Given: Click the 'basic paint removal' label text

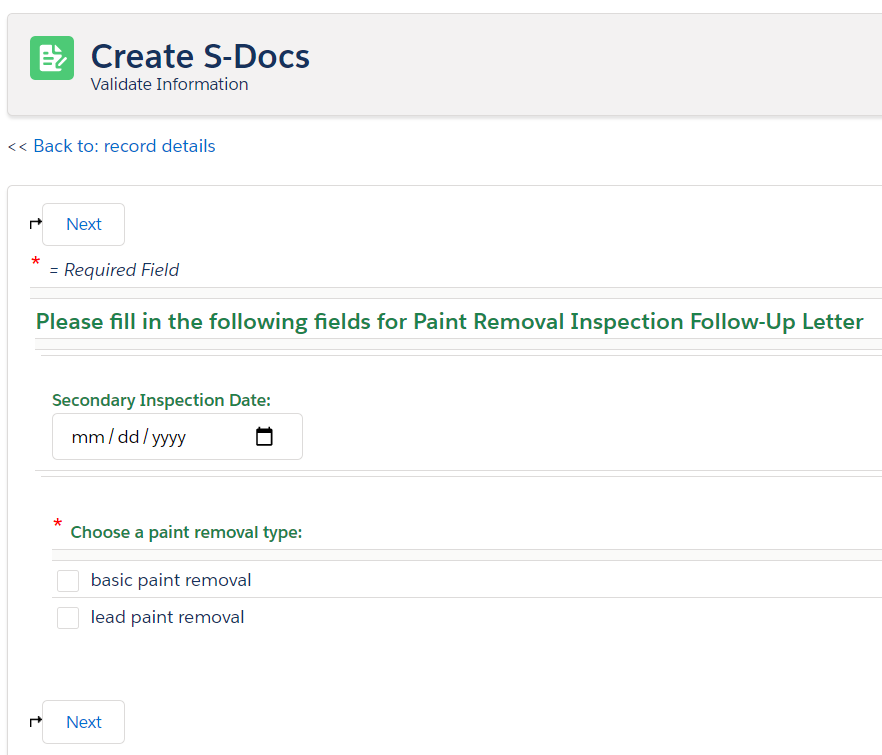Looking at the screenshot, I should point(171,580).
